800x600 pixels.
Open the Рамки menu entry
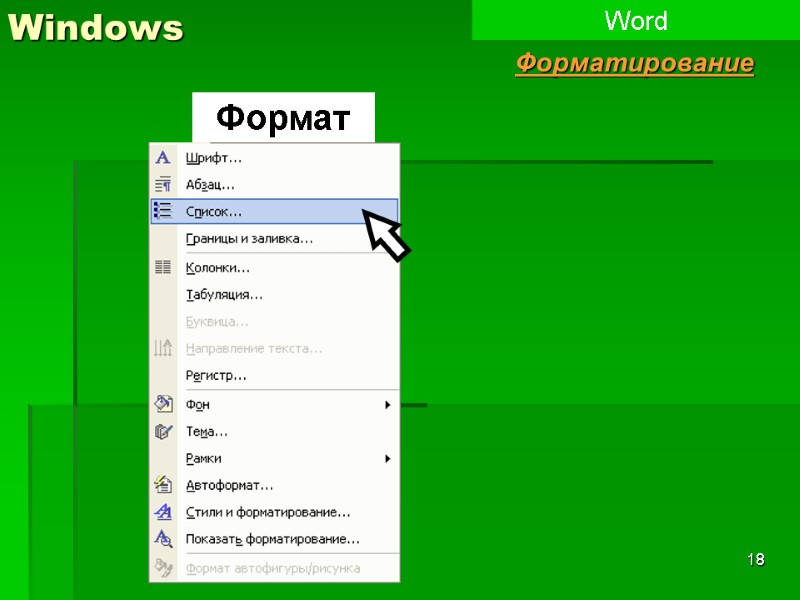(274, 458)
